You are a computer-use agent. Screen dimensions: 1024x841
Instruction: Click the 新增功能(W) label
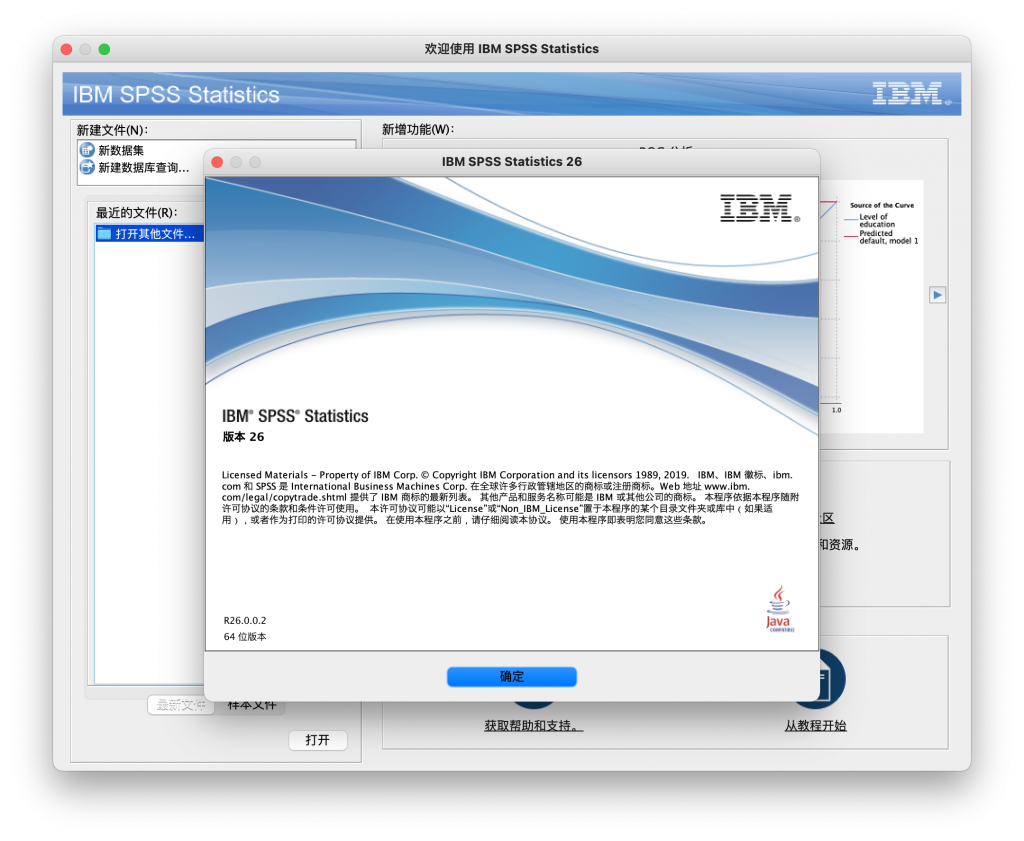(418, 129)
